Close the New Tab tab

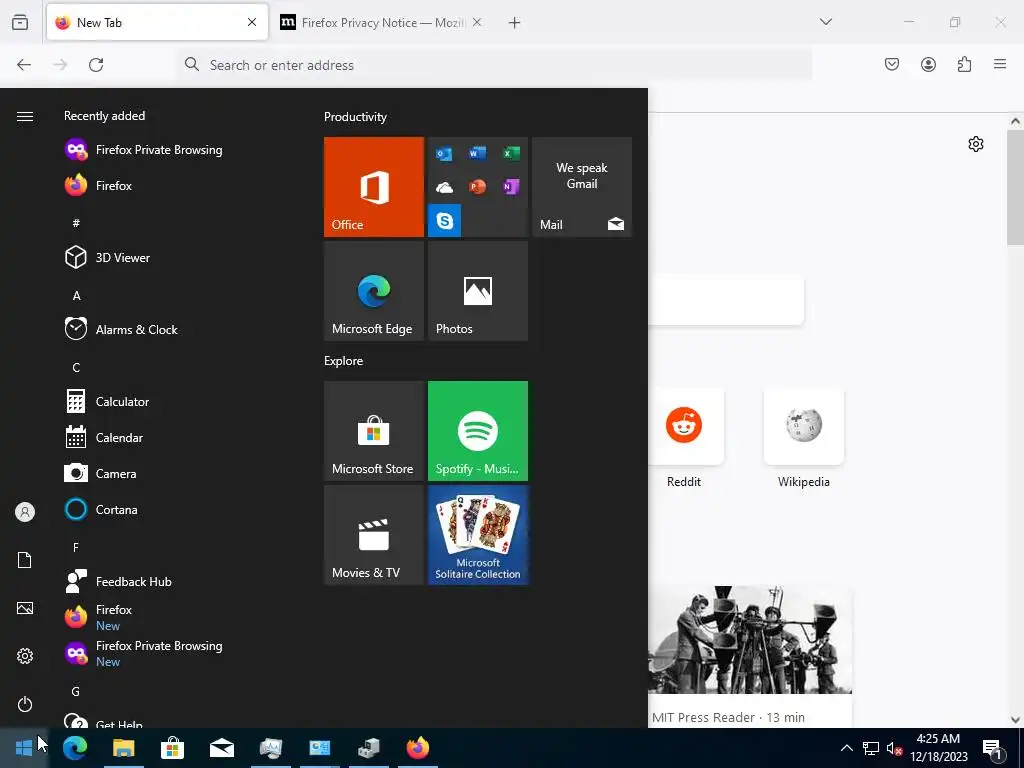pos(252,22)
